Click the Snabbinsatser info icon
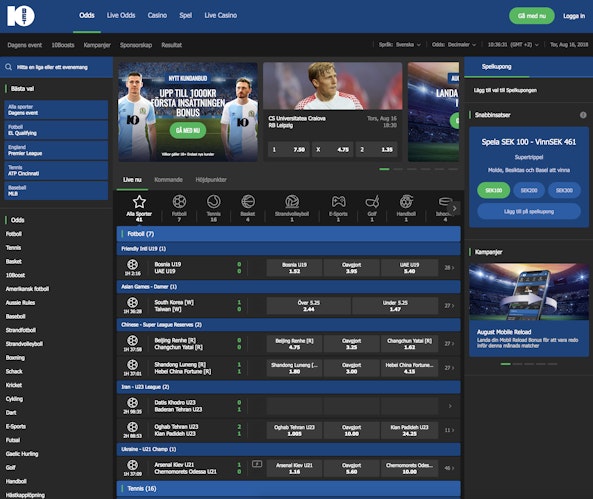 point(583,115)
